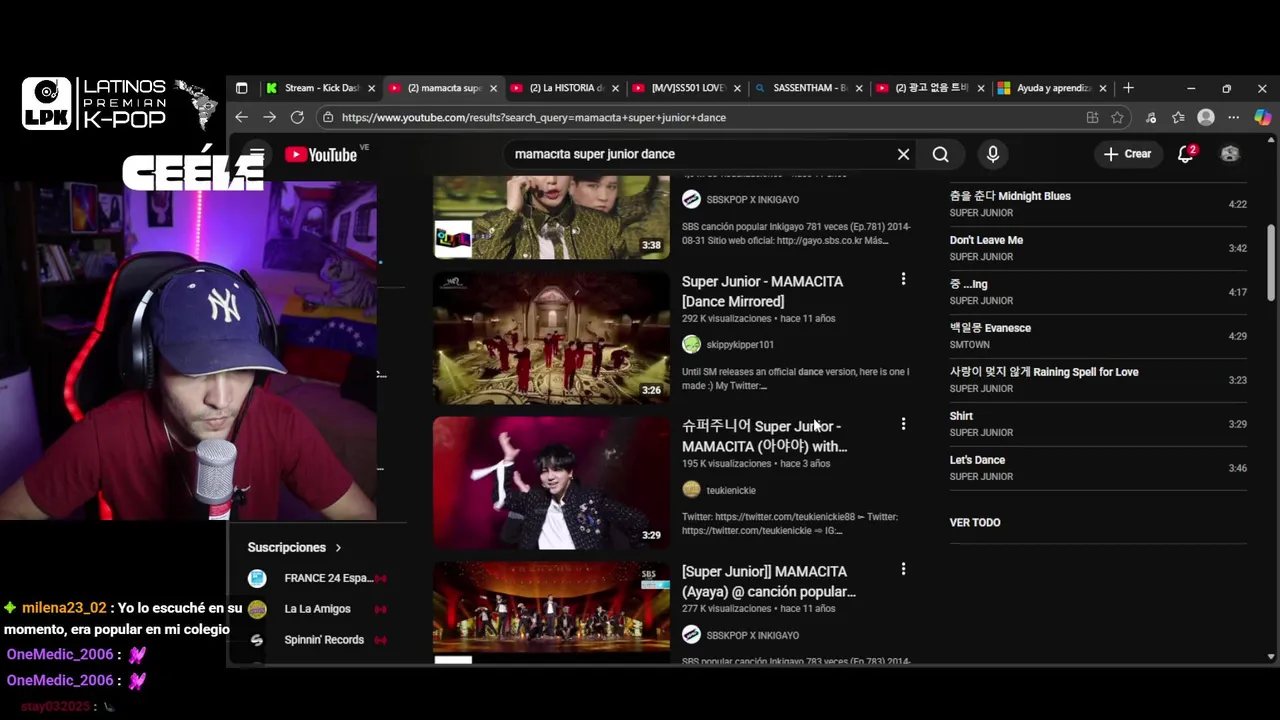Close the mamacita super junior tab
Viewport: 1280px width, 720px height.
[493, 88]
